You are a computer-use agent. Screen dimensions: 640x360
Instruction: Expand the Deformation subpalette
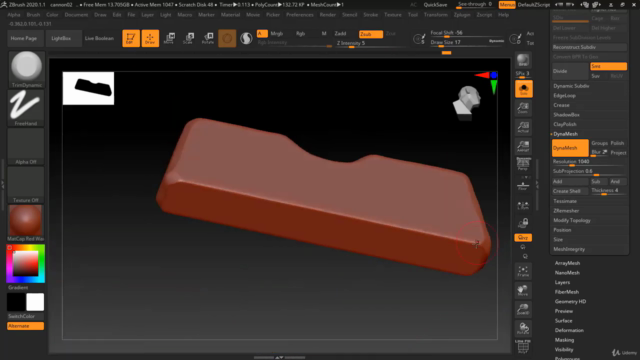tap(569, 331)
